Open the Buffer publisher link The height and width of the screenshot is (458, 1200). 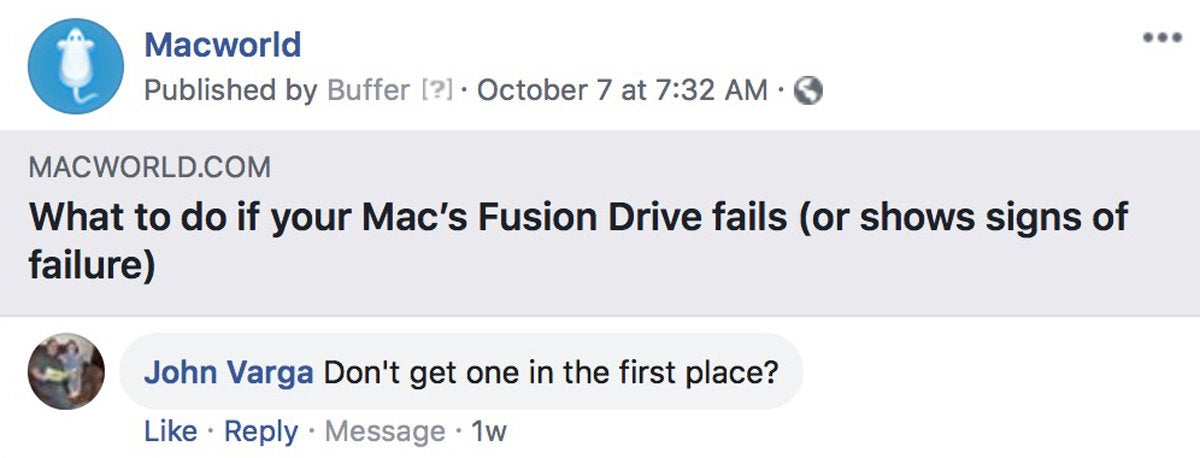coord(368,91)
